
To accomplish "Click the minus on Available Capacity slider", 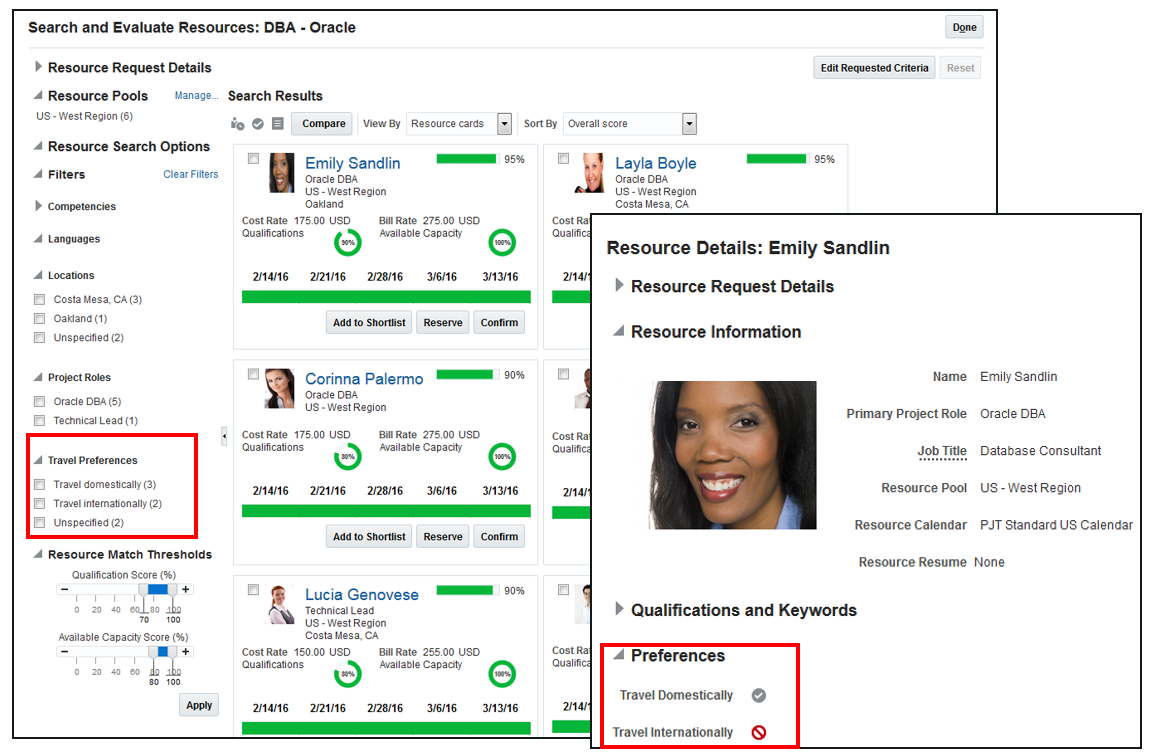I will pyautogui.click(x=65, y=652).
